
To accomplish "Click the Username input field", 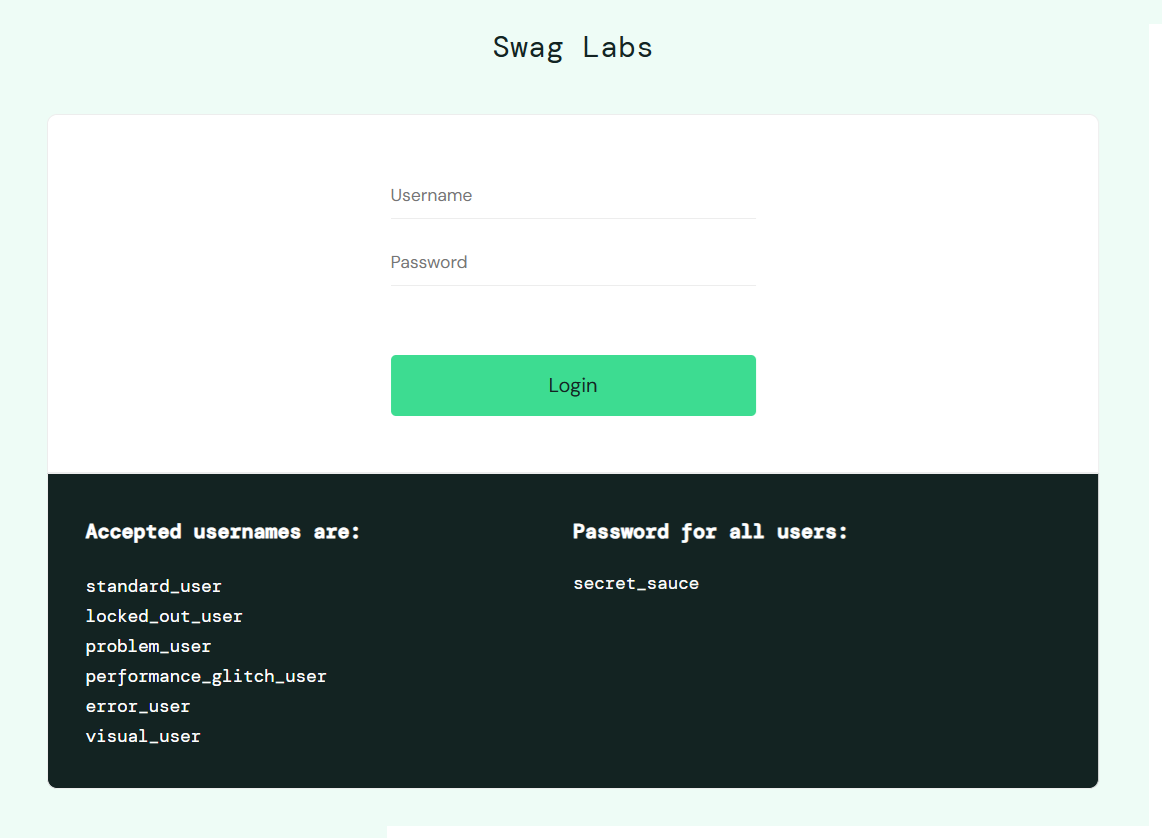I will point(573,196).
